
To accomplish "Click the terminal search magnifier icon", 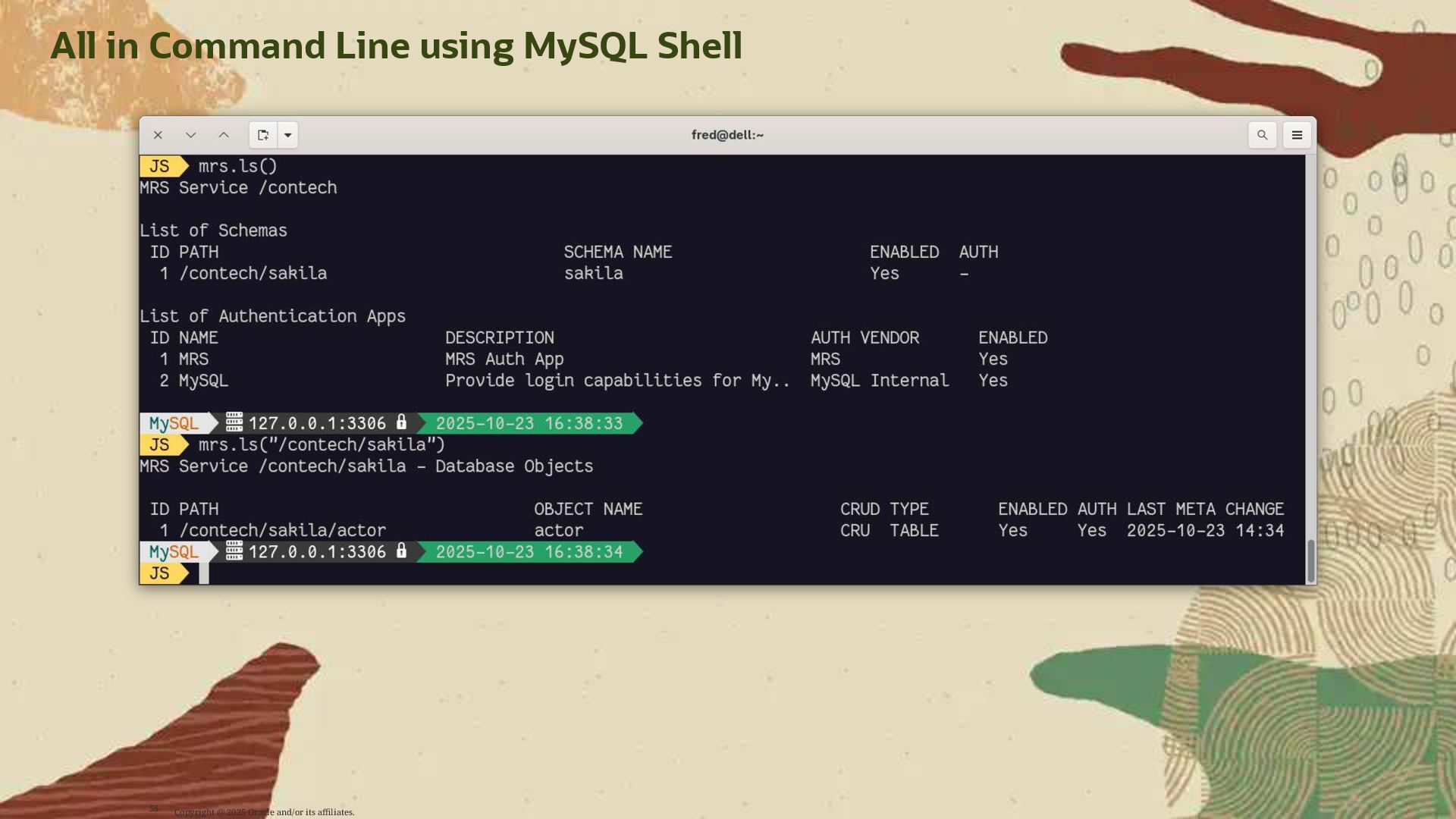I will pos(1263,135).
